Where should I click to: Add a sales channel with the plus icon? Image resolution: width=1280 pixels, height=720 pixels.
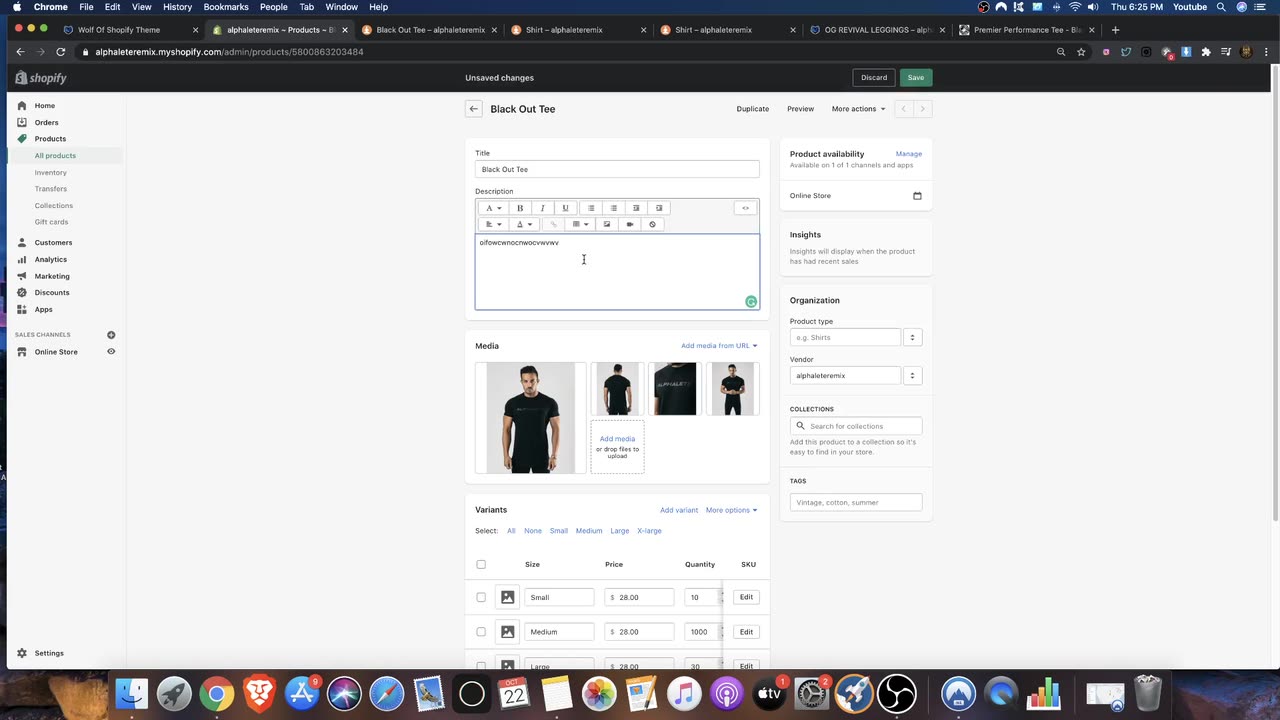[111, 335]
